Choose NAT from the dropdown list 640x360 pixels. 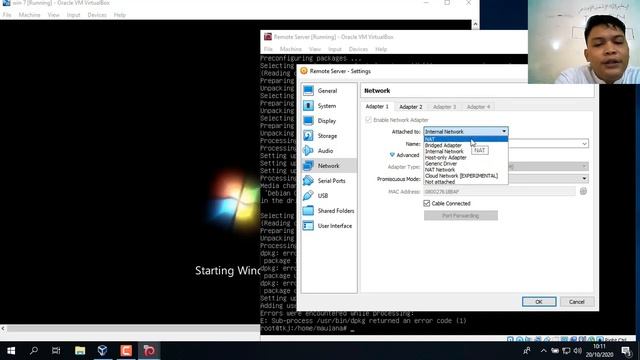(466, 139)
